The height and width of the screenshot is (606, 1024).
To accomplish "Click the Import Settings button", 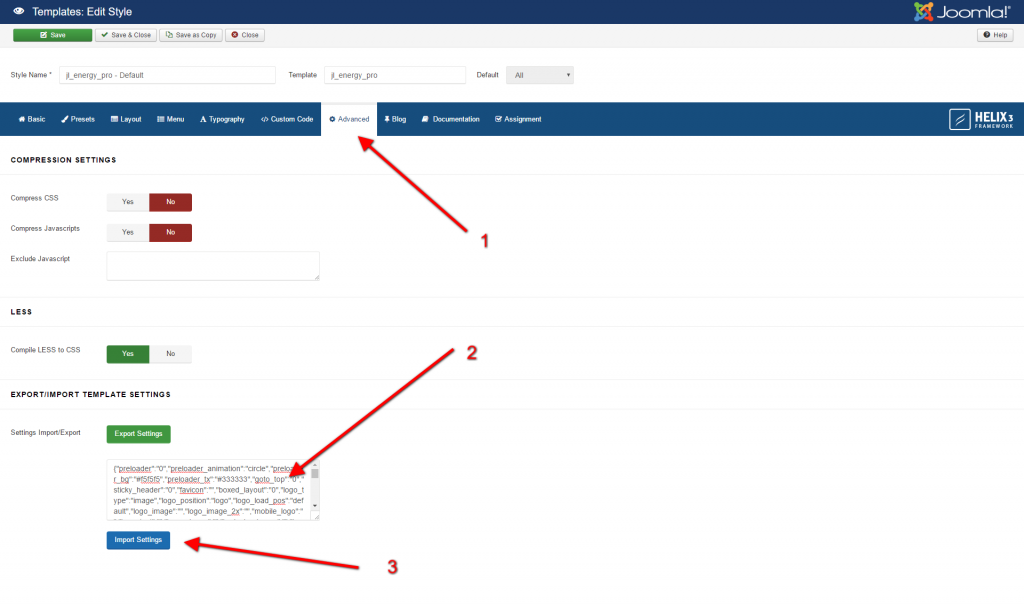I will coord(138,539).
